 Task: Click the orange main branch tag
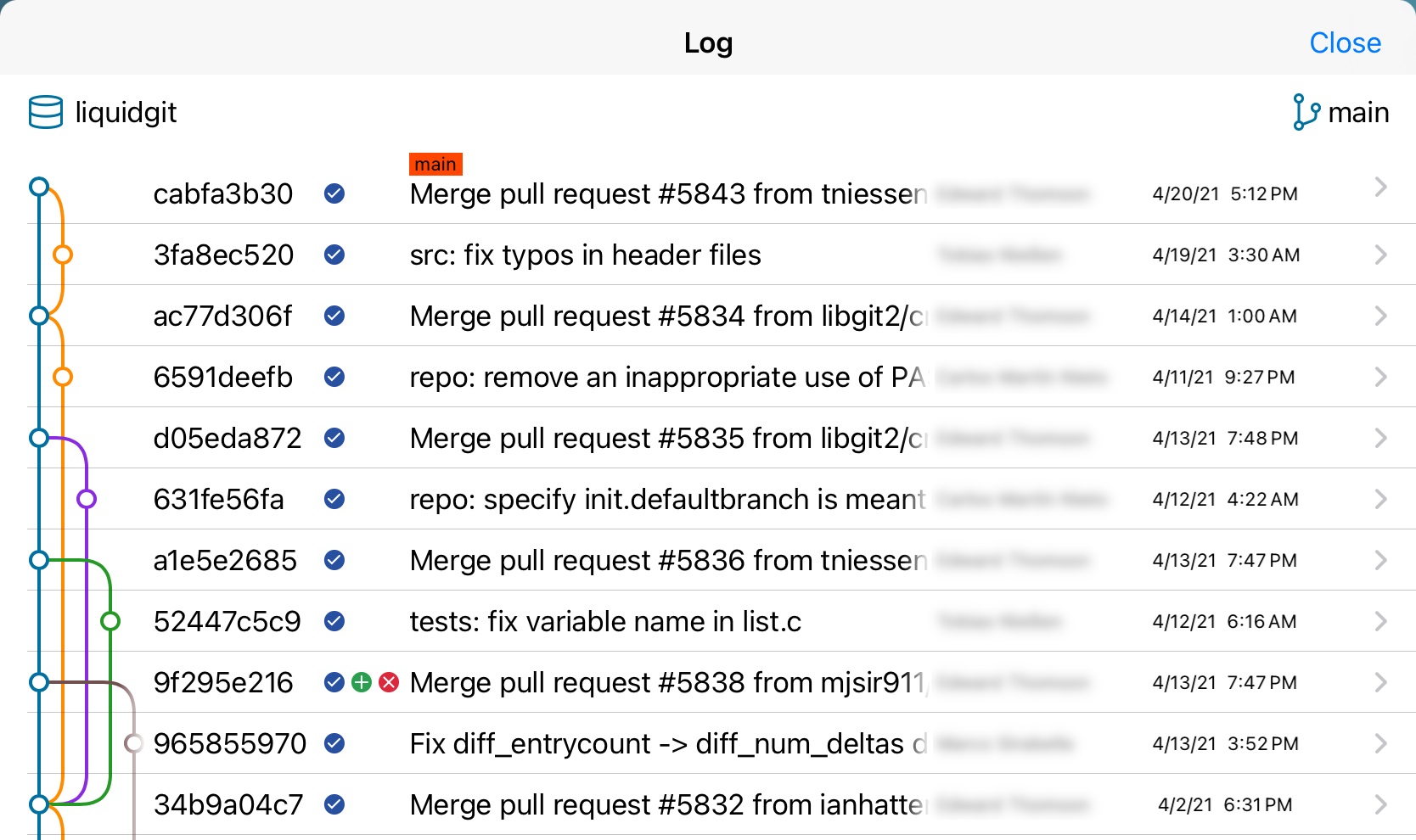(435, 164)
